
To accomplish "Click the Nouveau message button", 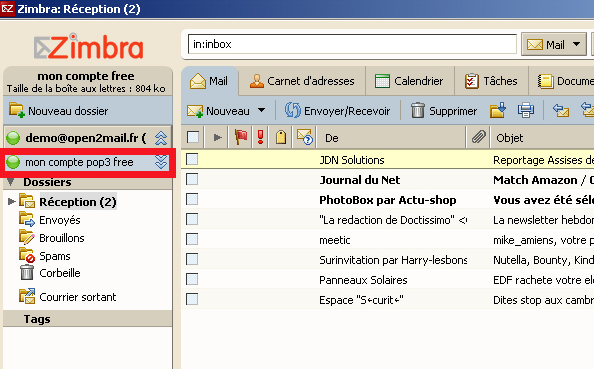I will coord(219,111).
